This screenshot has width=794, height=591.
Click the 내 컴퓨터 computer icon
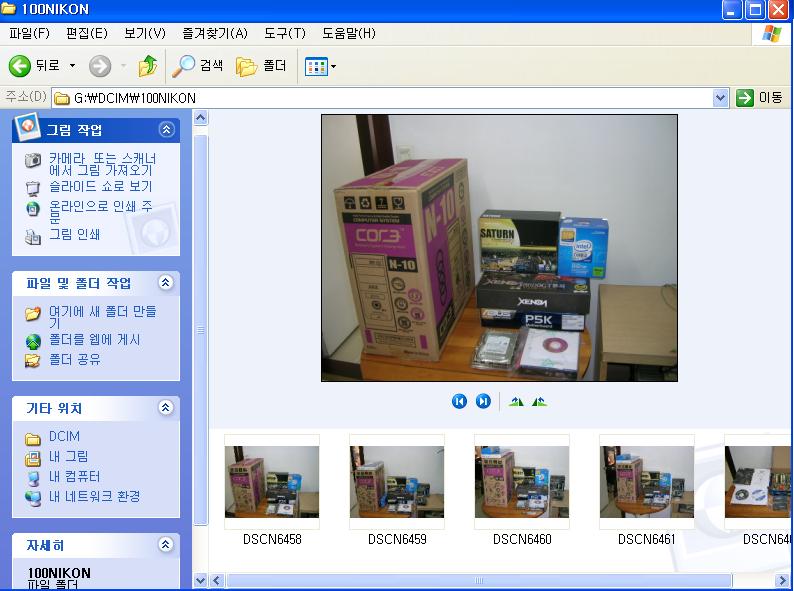pos(33,478)
